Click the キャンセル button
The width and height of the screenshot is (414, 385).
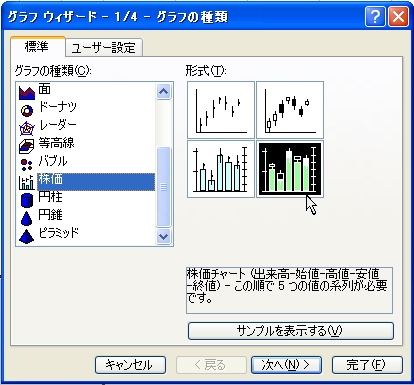click(130, 365)
